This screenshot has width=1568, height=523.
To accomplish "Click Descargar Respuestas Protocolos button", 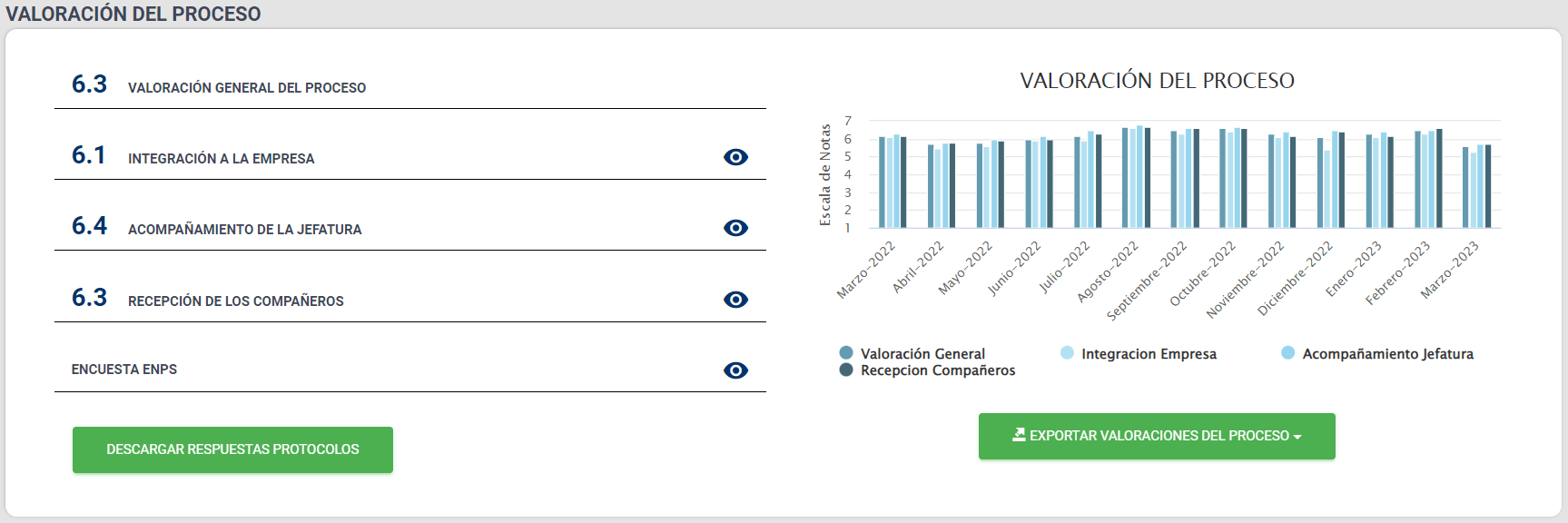I will pyautogui.click(x=232, y=449).
